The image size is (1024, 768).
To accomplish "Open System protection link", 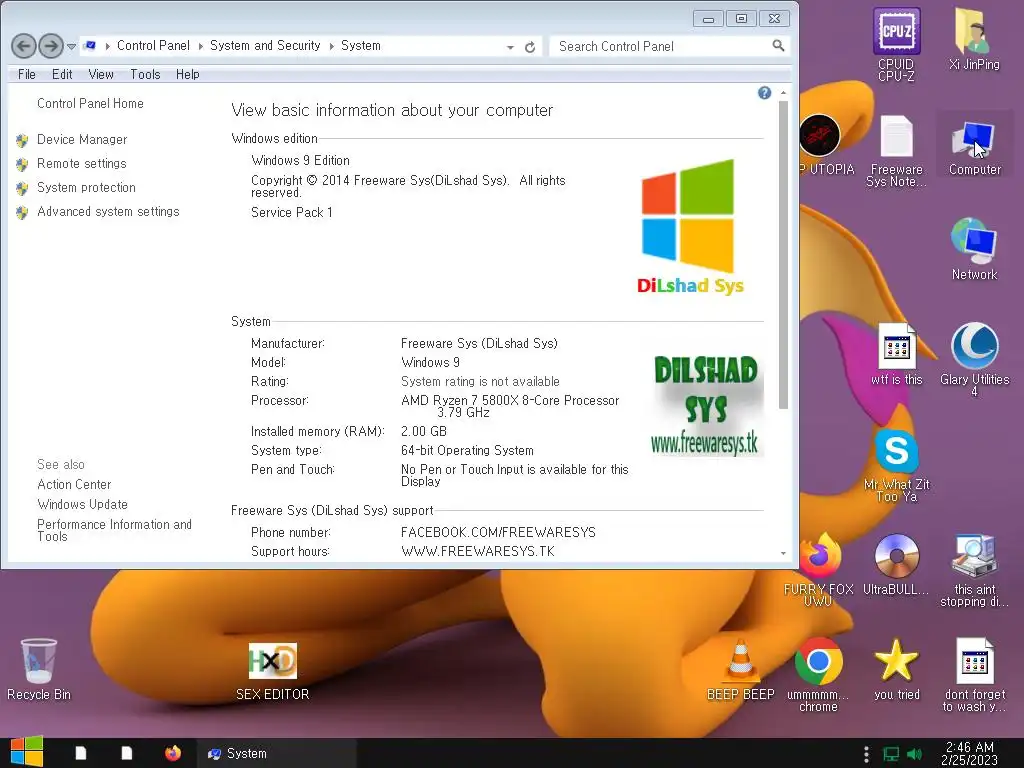I will (x=86, y=187).
